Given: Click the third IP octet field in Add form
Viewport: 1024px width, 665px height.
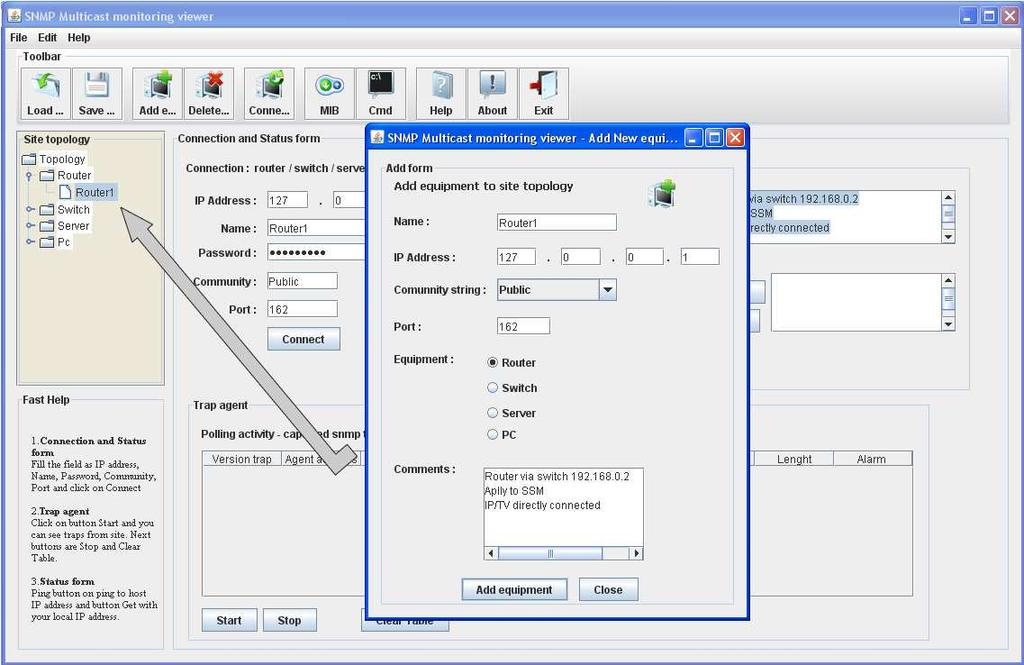Looking at the screenshot, I should pyautogui.click(x=645, y=257).
